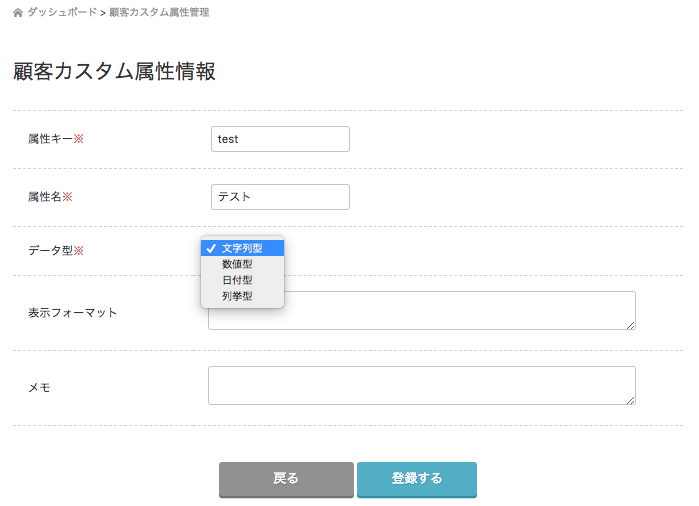The image size is (699, 506).
Task: Click the 表示フォーマット field label
Action: coord(72,313)
